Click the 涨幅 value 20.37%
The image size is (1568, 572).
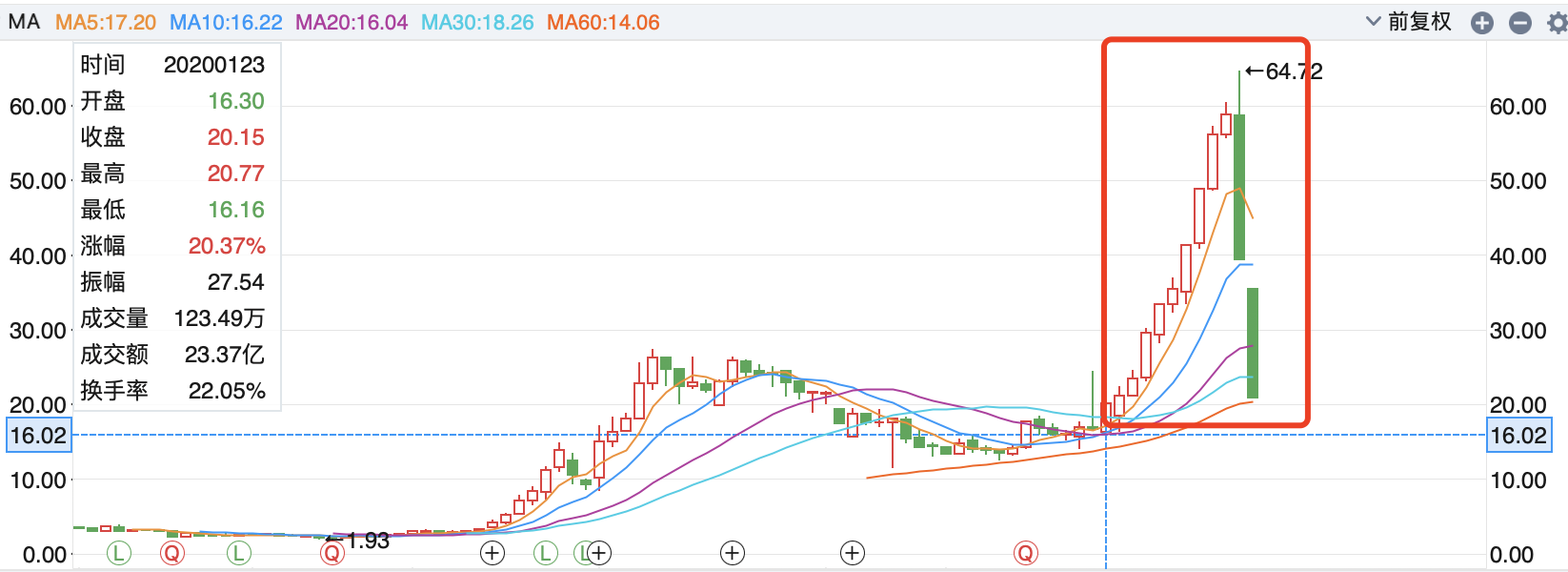pyautogui.click(x=227, y=246)
